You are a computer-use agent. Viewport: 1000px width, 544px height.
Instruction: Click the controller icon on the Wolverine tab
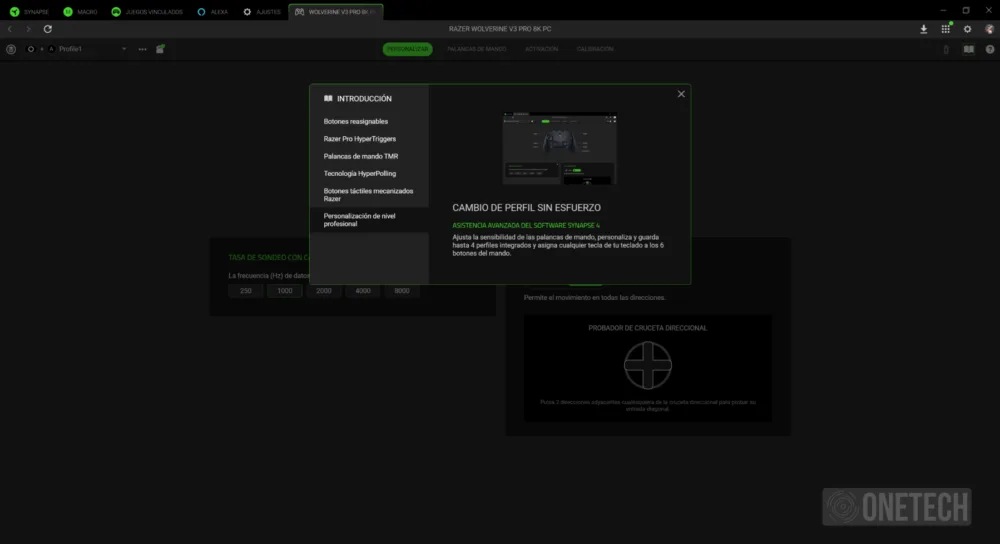tap(299, 11)
